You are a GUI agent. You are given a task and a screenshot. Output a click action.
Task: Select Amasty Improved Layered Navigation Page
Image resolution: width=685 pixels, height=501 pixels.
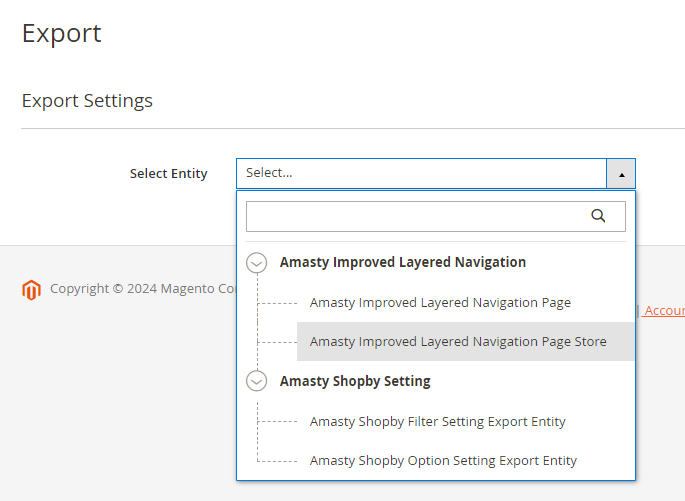click(x=440, y=303)
